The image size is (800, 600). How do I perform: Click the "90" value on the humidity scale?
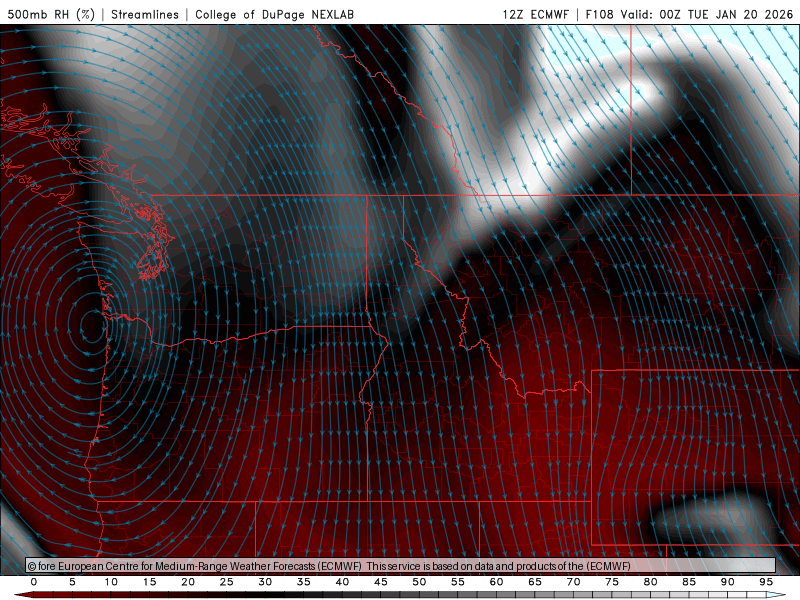point(728,582)
